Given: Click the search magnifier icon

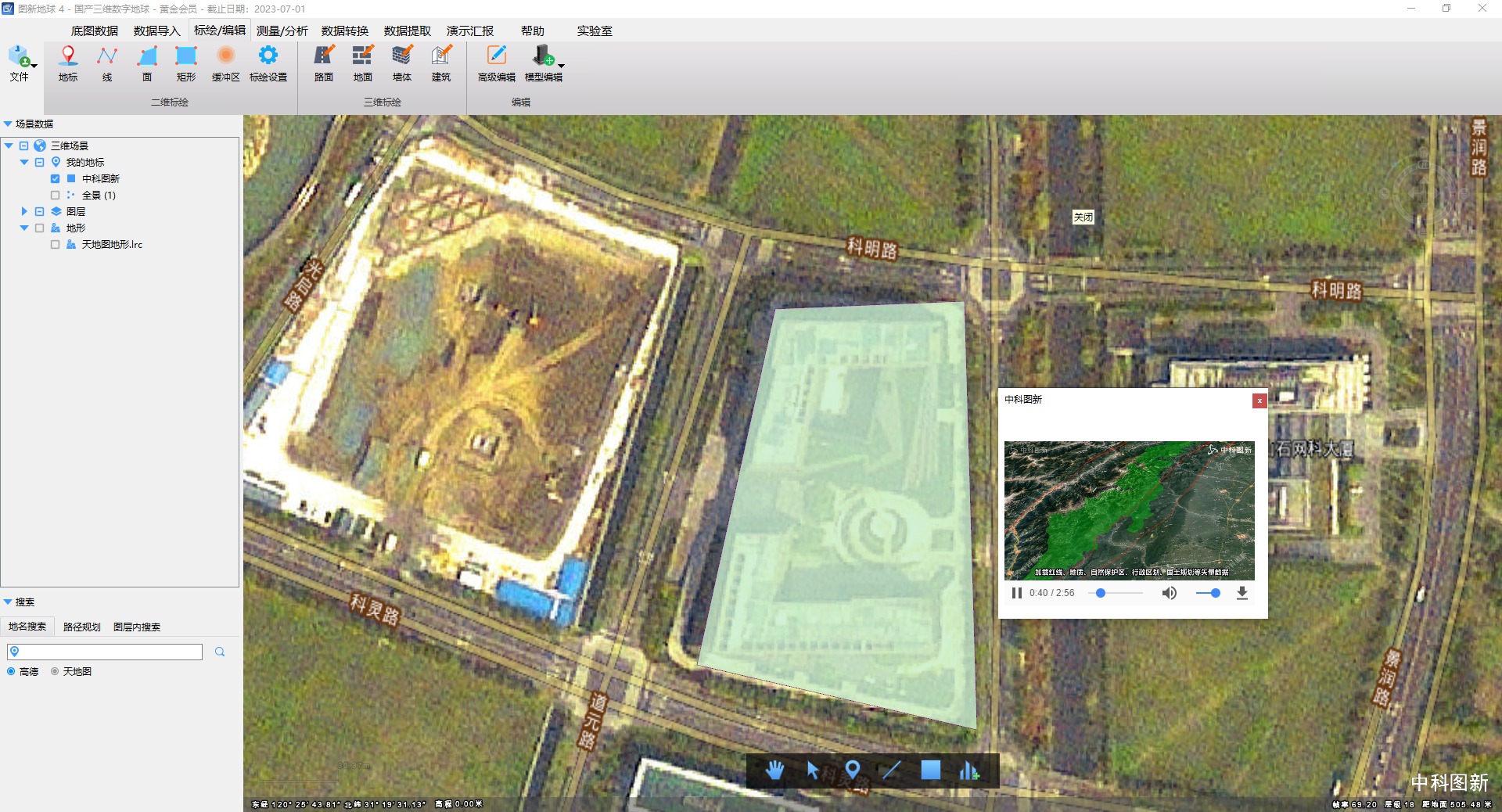Looking at the screenshot, I should pyautogui.click(x=220, y=652).
